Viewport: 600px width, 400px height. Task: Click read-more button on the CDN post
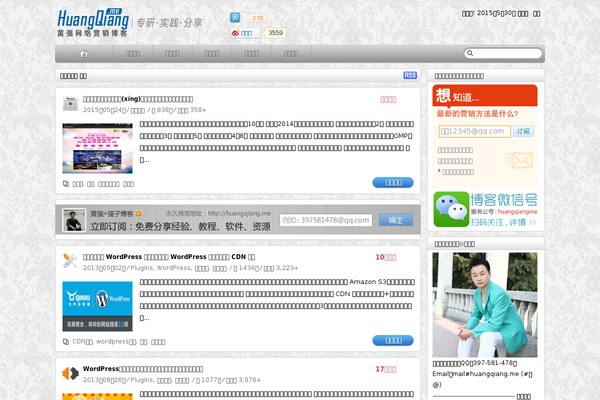(x=393, y=340)
